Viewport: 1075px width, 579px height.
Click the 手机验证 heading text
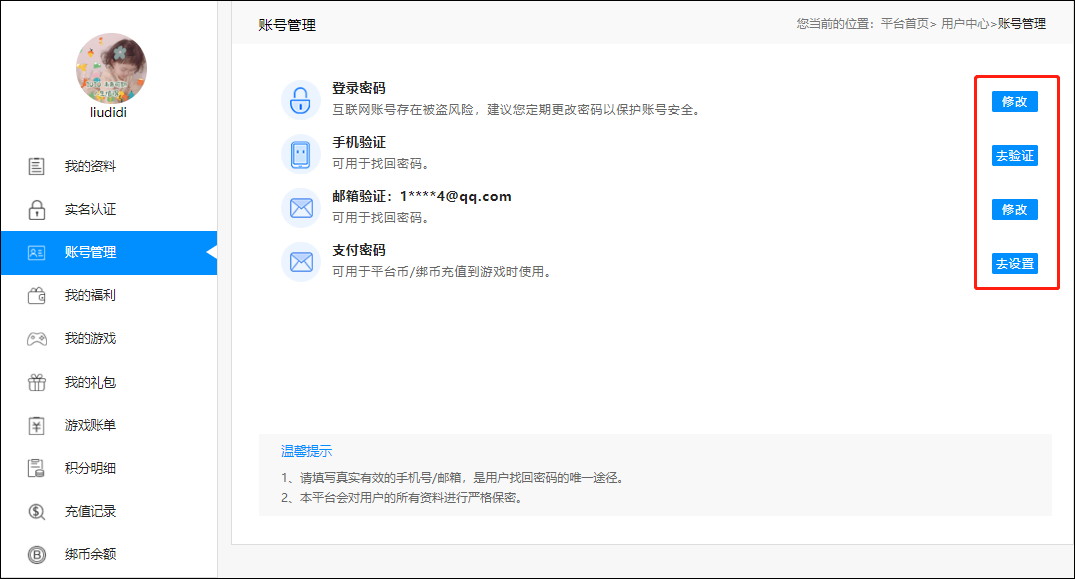(359, 143)
